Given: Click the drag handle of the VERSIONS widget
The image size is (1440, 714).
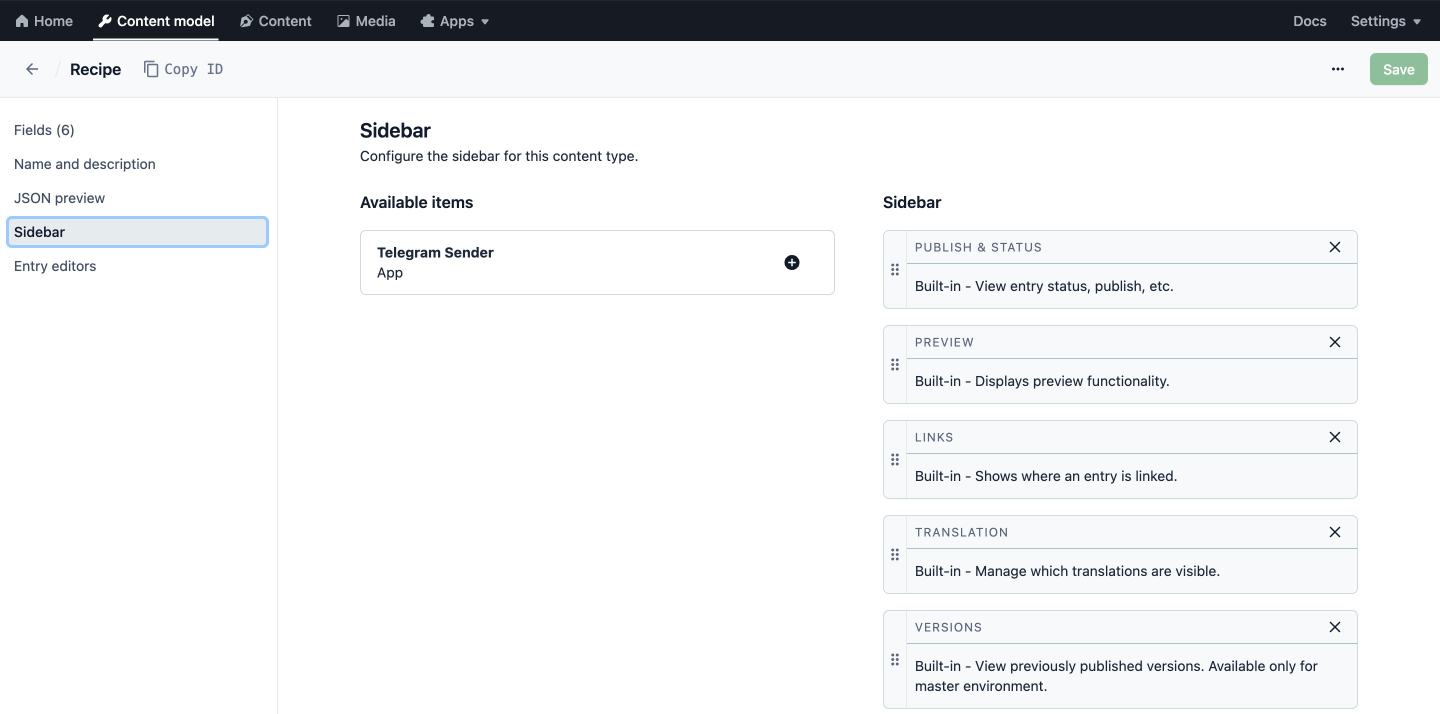Looking at the screenshot, I should 895,660.
